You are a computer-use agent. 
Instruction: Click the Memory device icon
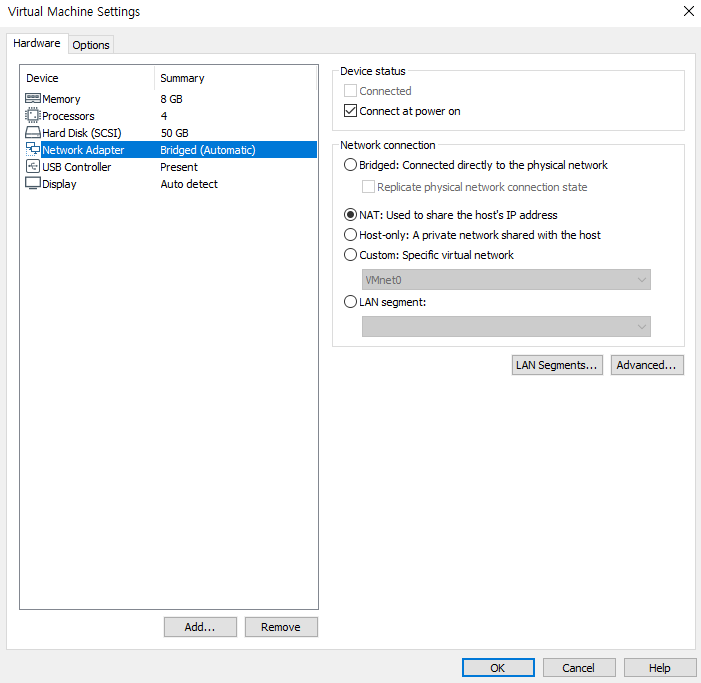pos(33,98)
